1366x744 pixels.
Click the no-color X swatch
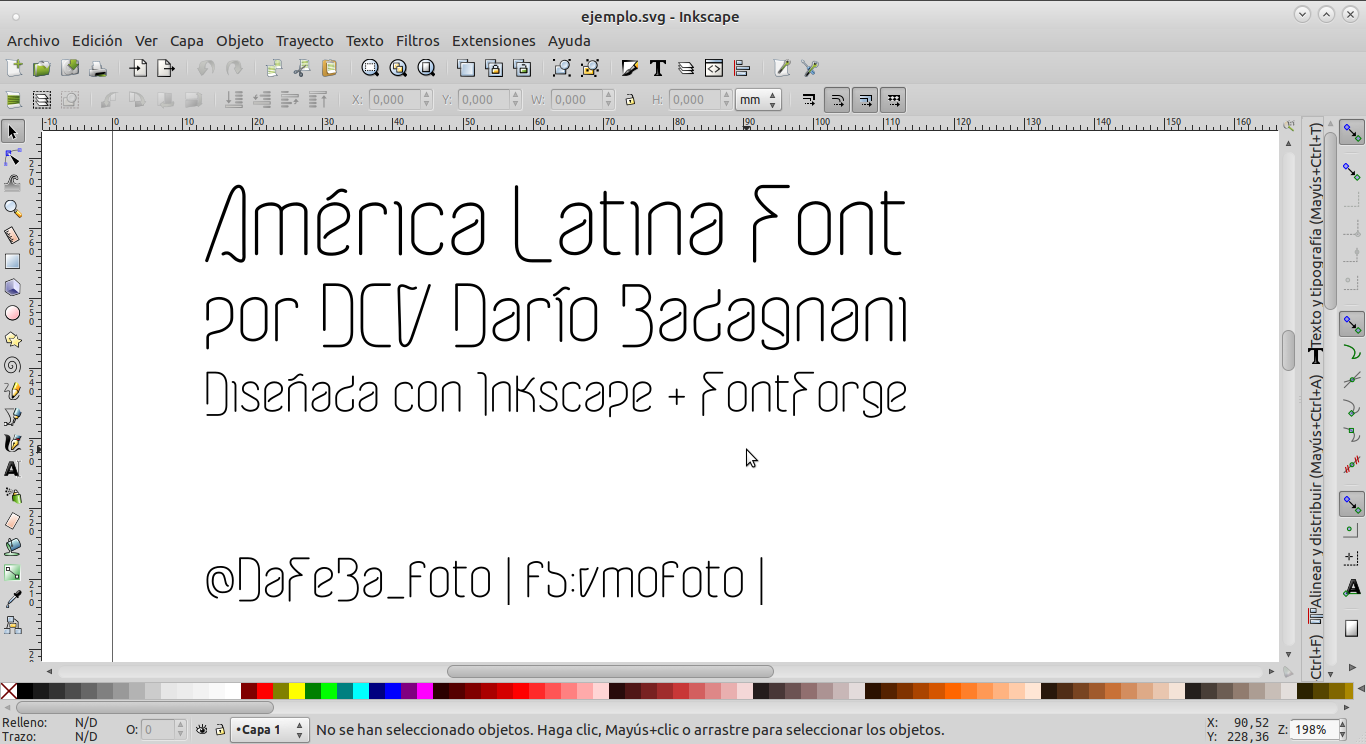8,690
